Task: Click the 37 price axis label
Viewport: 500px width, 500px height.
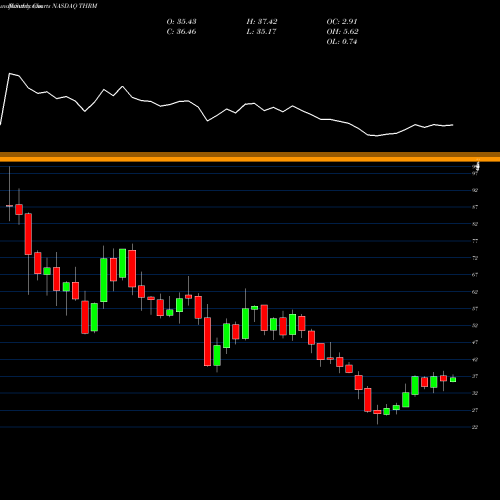Action: pyautogui.click(x=475, y=376)
